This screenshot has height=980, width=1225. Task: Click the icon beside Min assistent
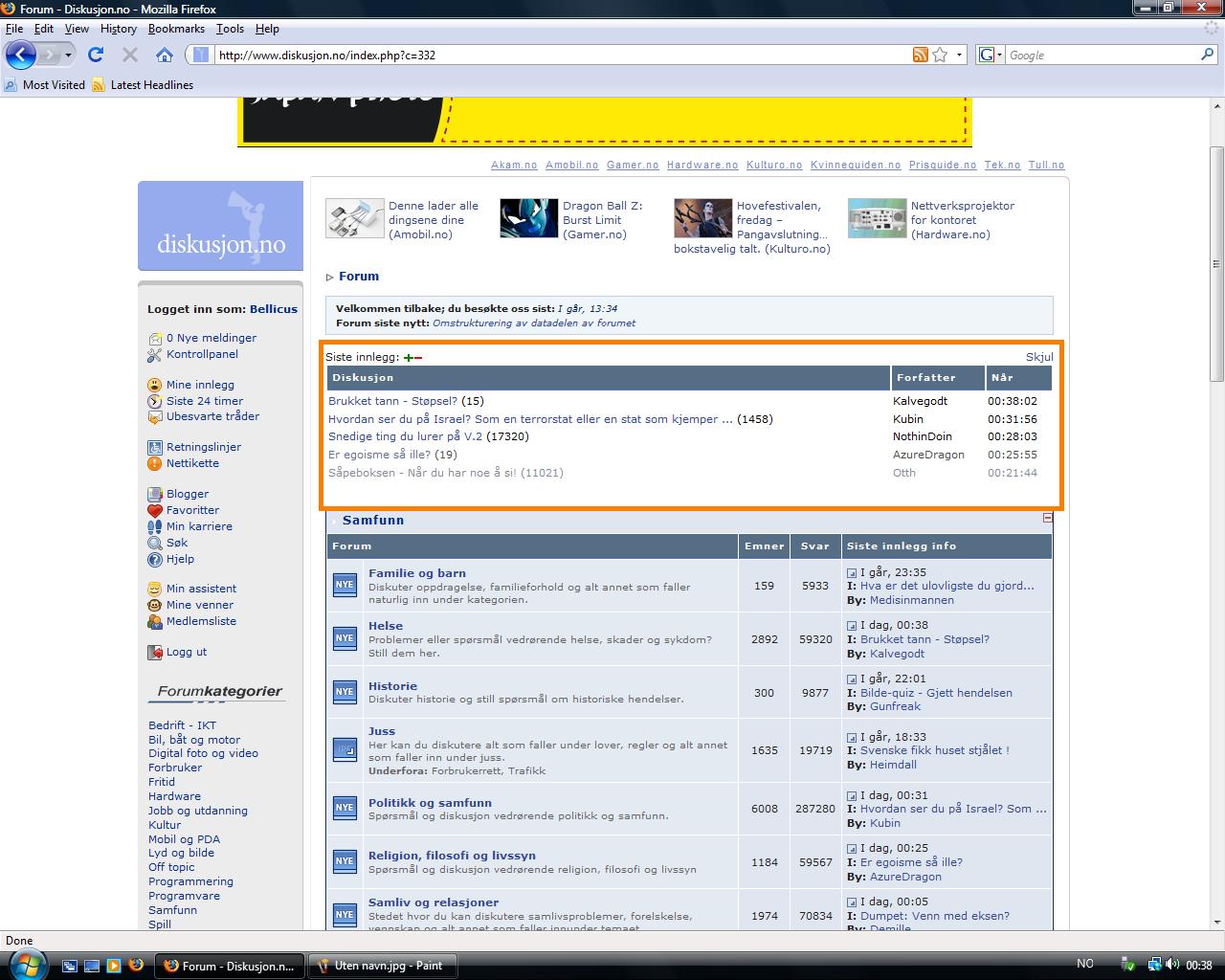pyautogui.click(x=155, y=590)
